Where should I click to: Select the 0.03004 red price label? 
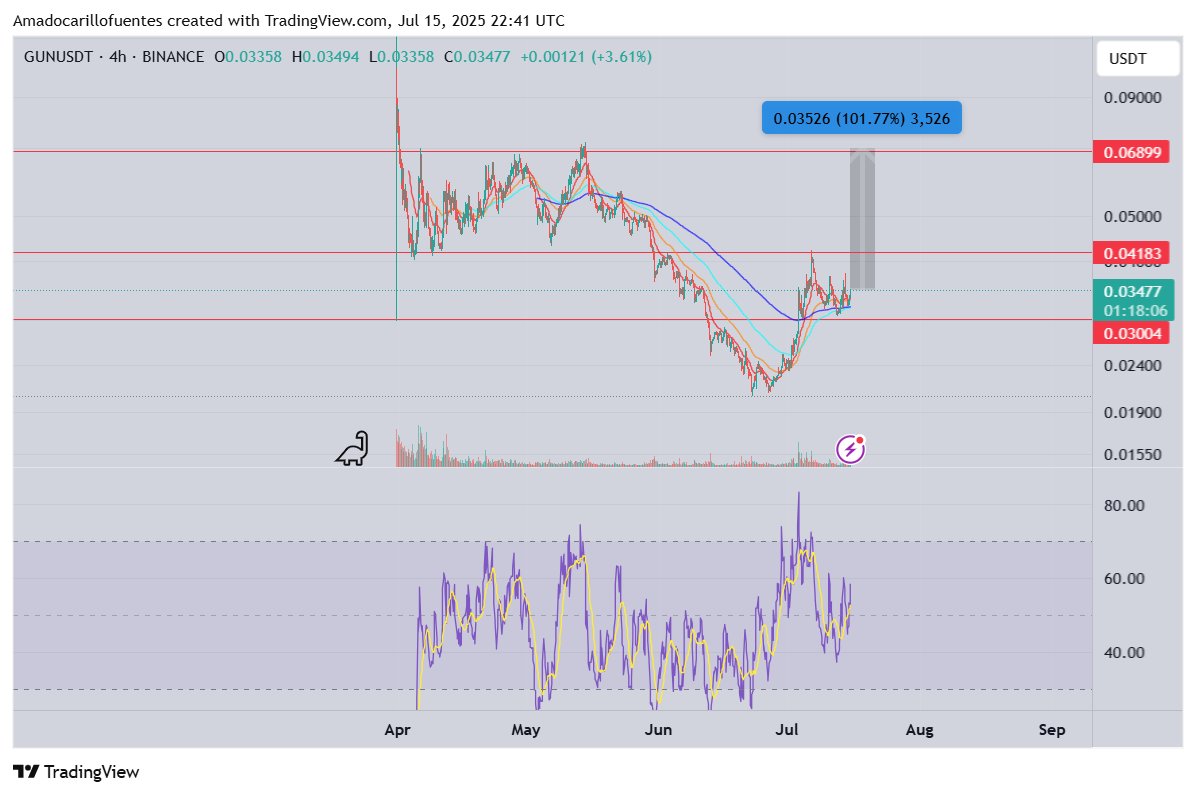(1132, 333)
